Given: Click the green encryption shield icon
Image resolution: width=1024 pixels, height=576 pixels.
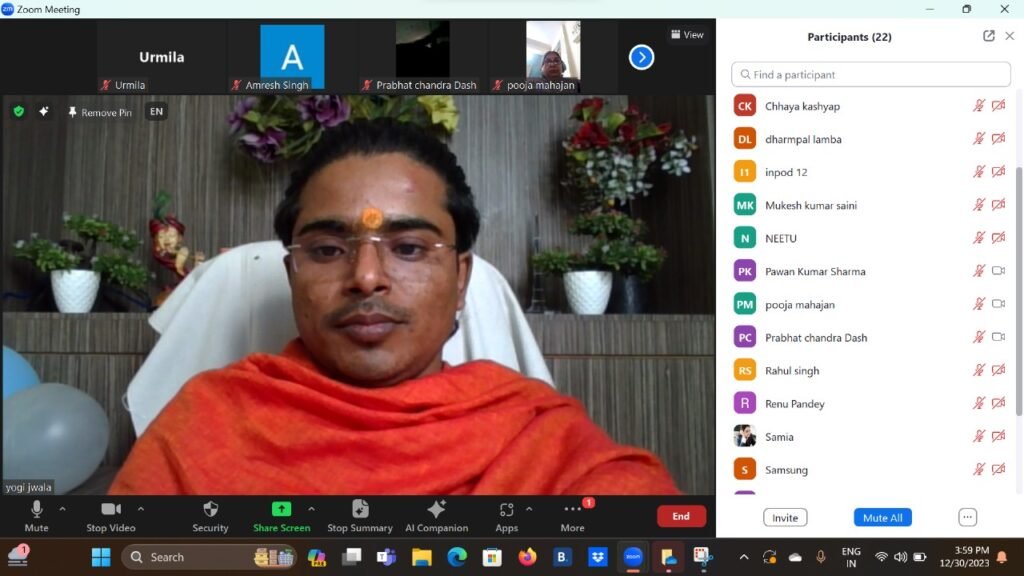Looking at the screenshot, I should click(x=18, y=112).
